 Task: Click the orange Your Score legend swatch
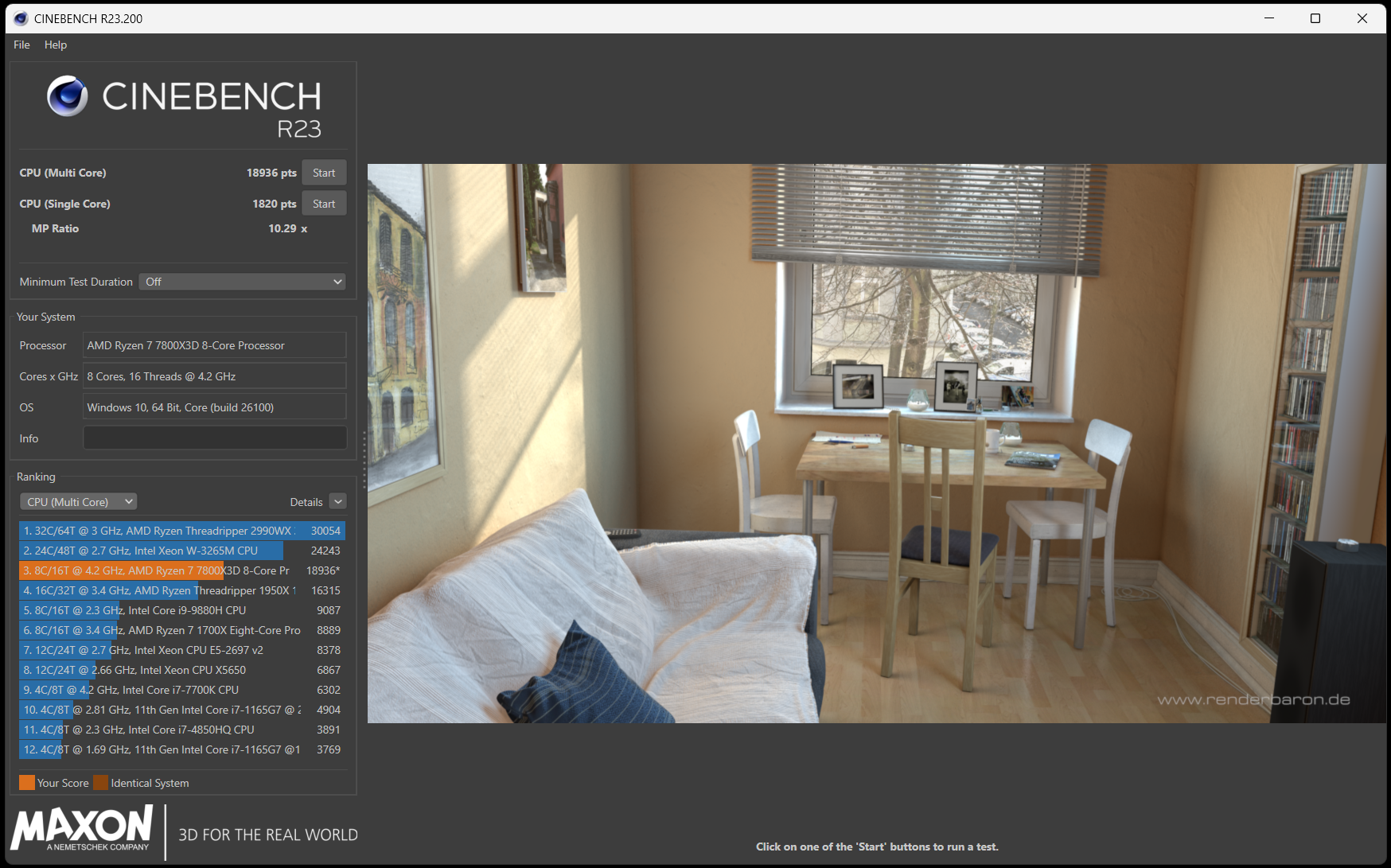(x=27, y=783)
